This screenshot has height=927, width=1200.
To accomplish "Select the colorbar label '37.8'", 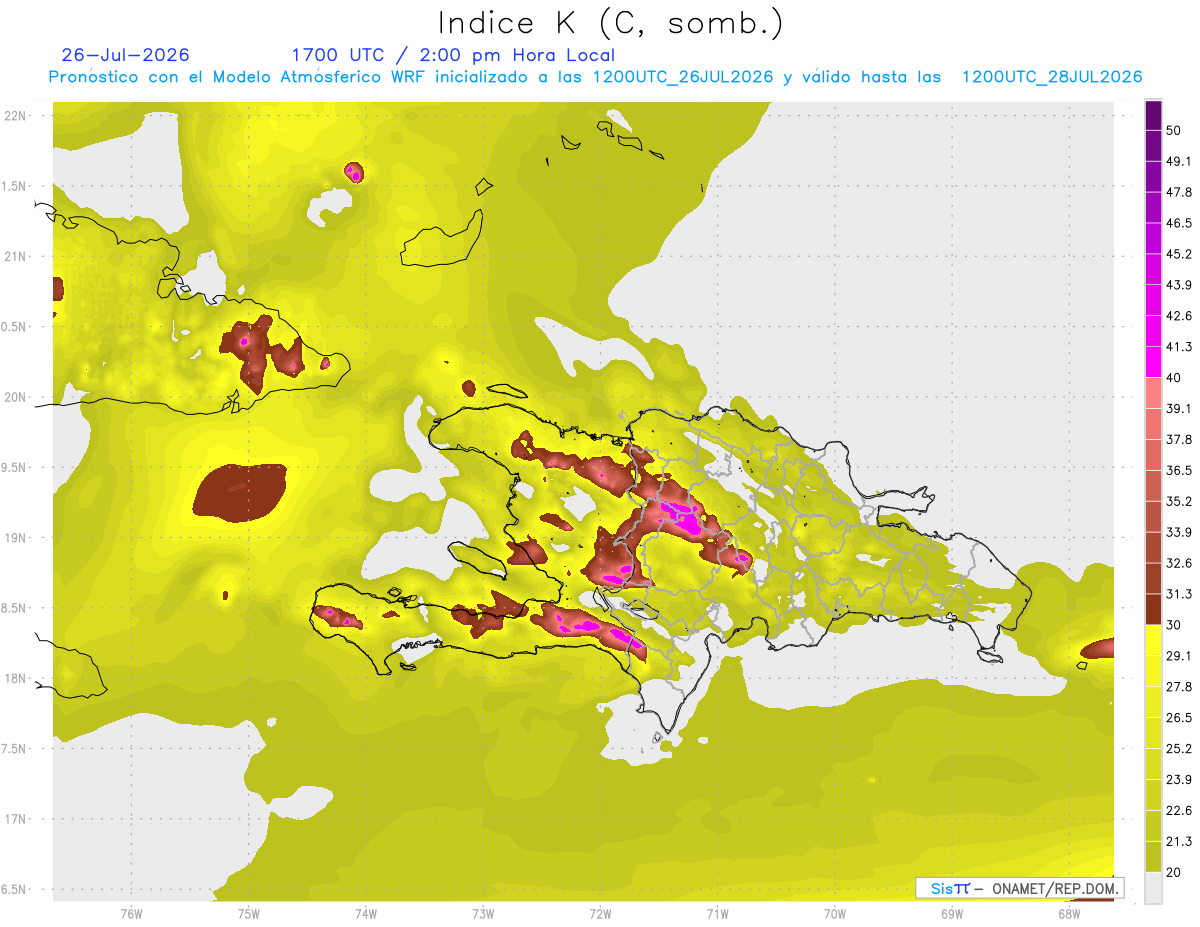I will pyautogui.click(x=1179, y=439).
